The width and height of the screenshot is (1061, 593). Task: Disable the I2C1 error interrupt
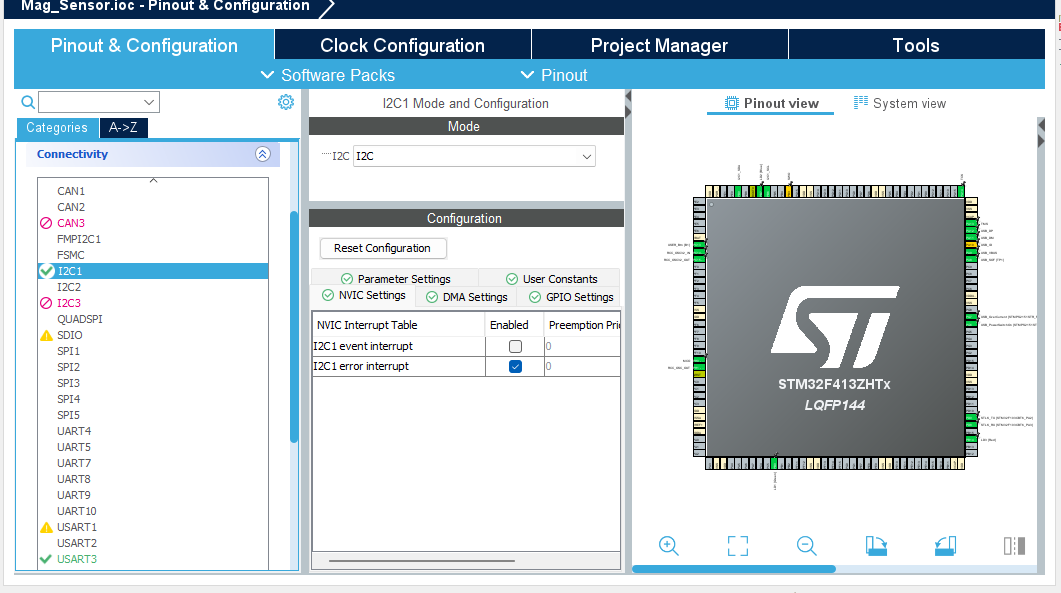coord(514,366)
